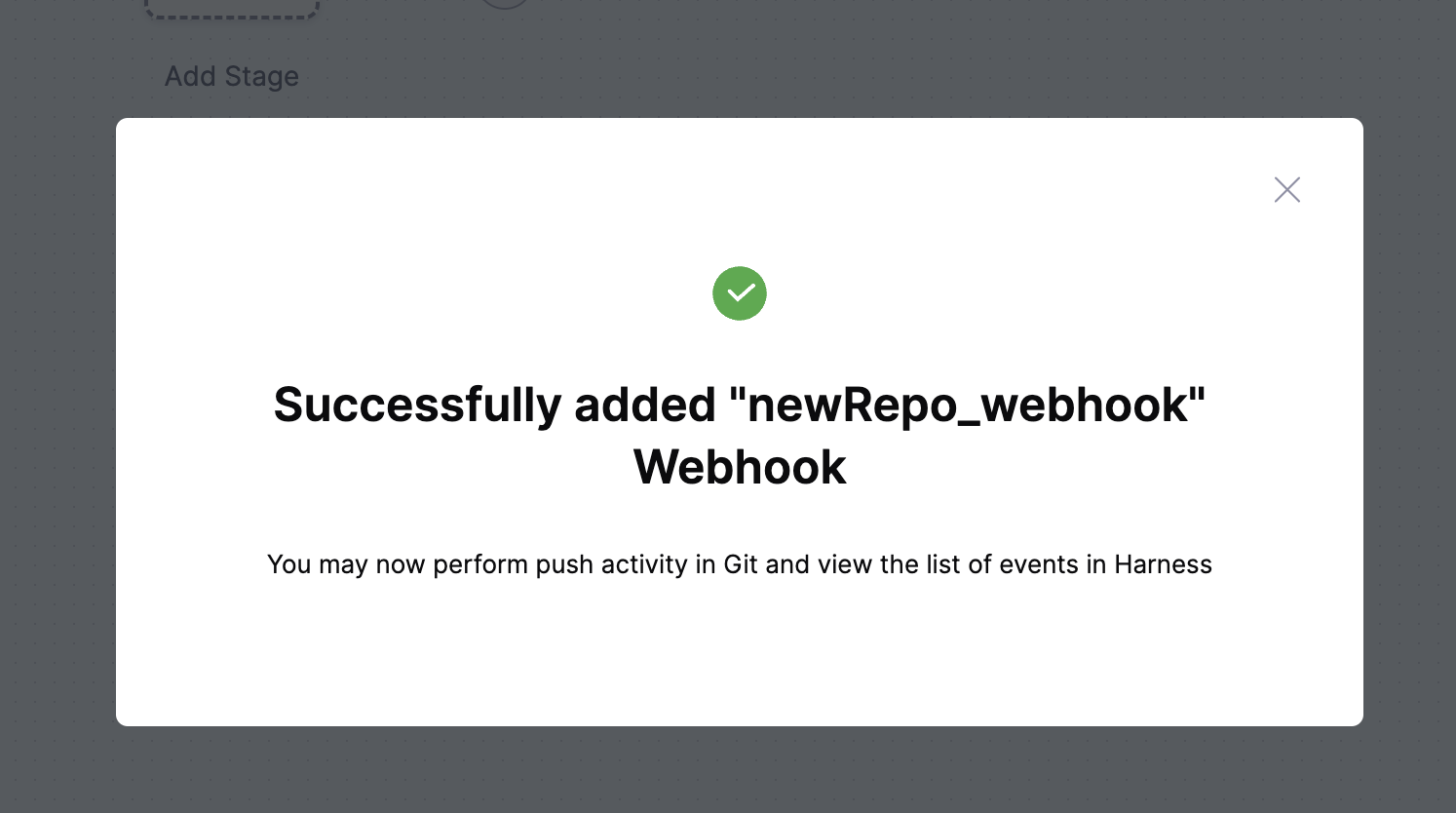
Task: Click the dimmed backdrop right of the dialog
Action: click(x=1409, y=421)
